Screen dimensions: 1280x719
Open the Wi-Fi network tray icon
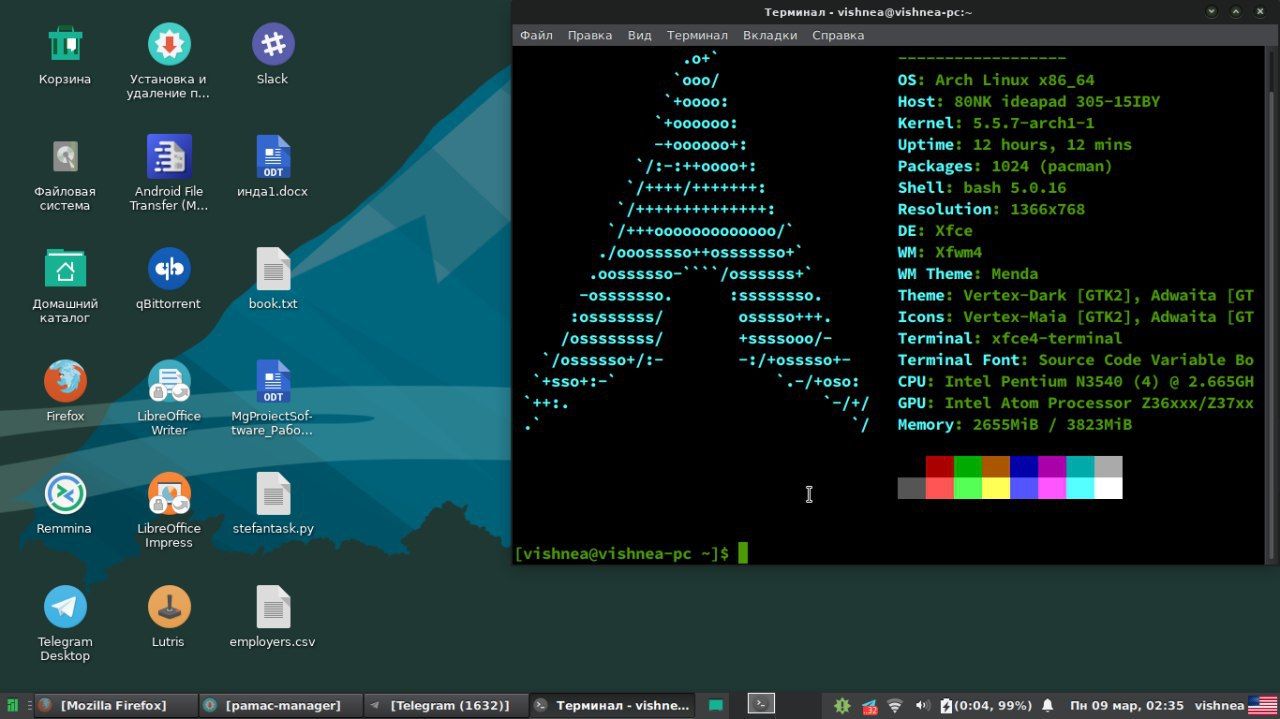pos(895,706)
